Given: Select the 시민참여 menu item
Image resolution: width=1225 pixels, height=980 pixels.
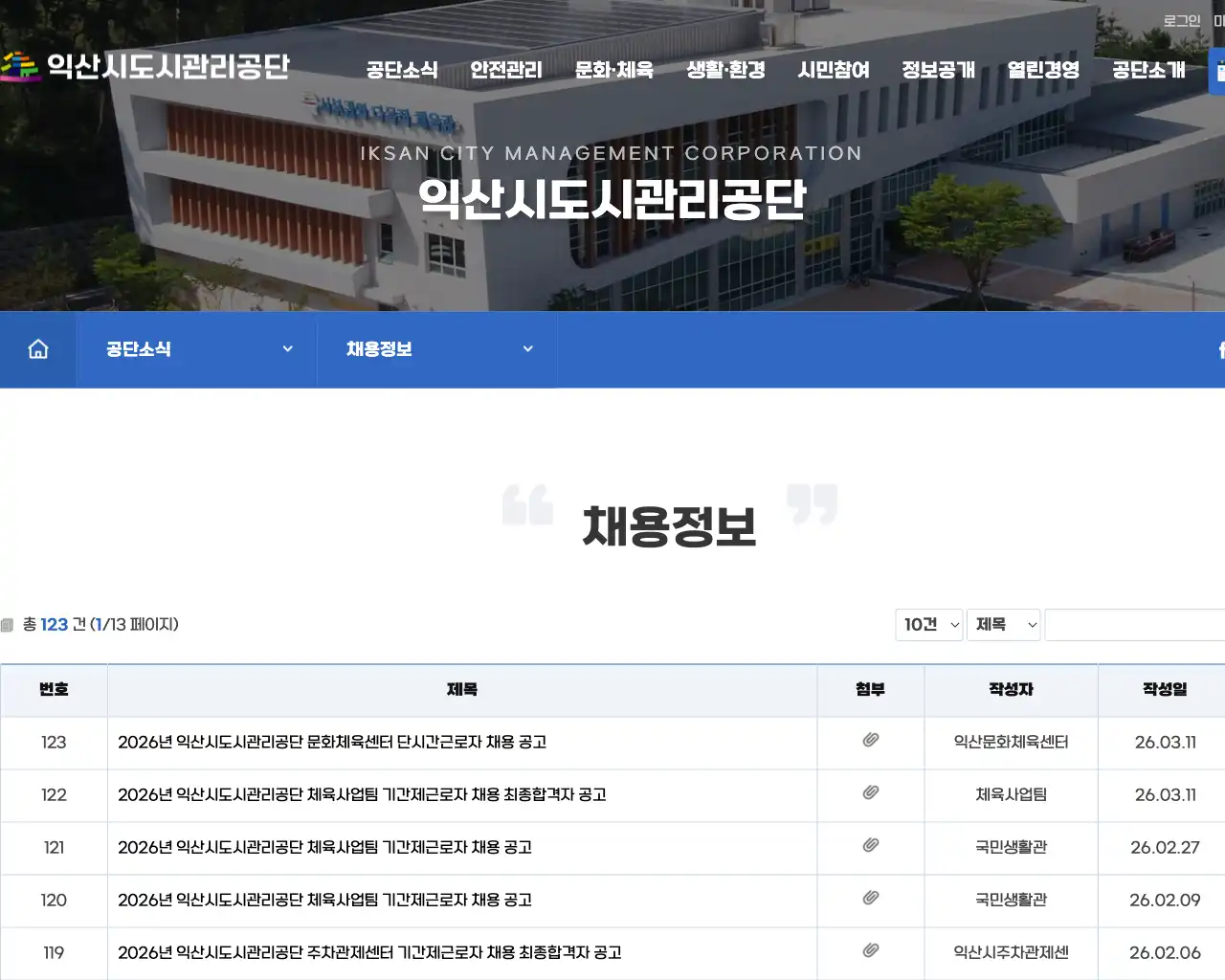Looking at the screenshot, I should [835, 69].
